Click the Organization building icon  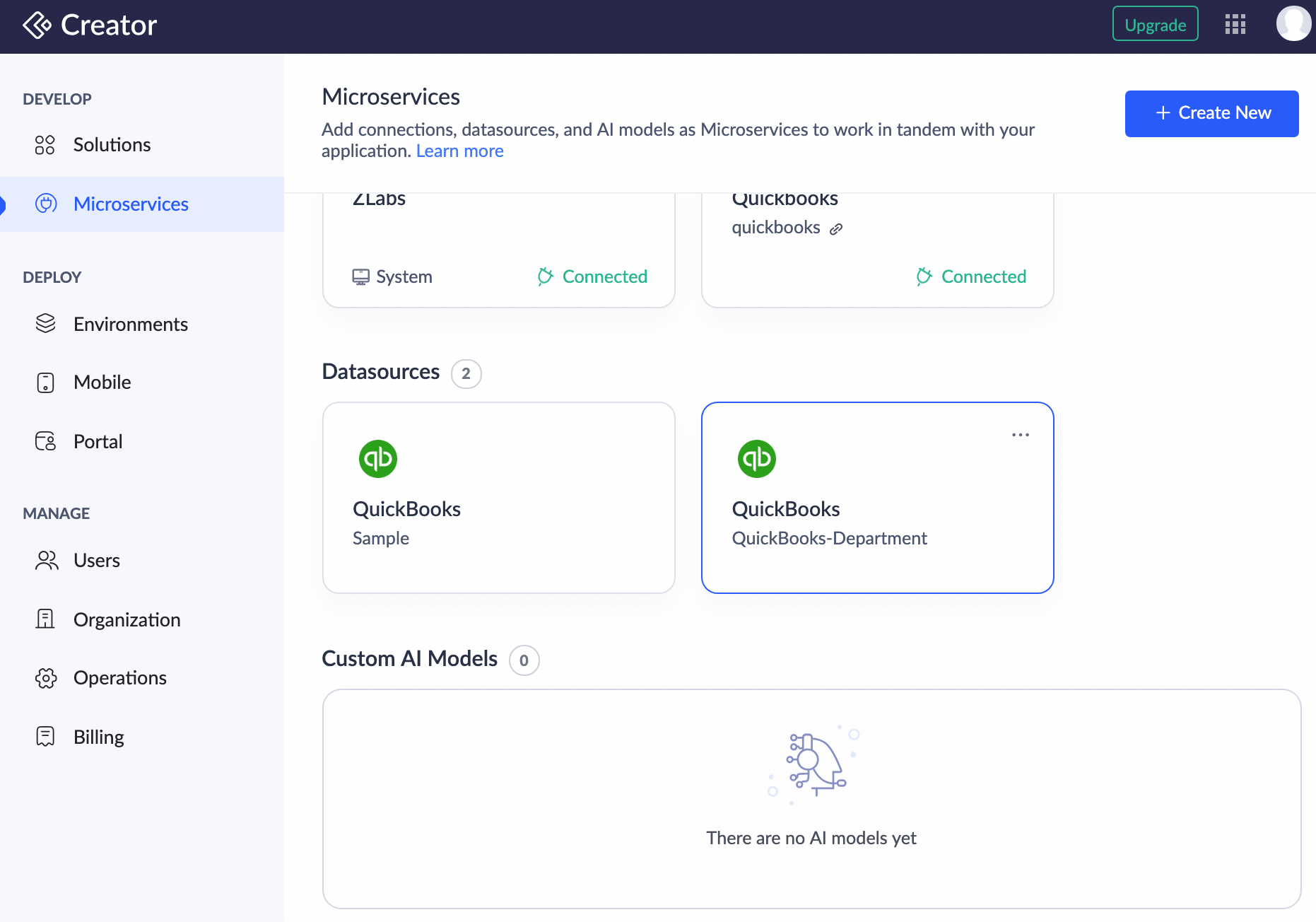pyautogui.click(x=45, y=619)
